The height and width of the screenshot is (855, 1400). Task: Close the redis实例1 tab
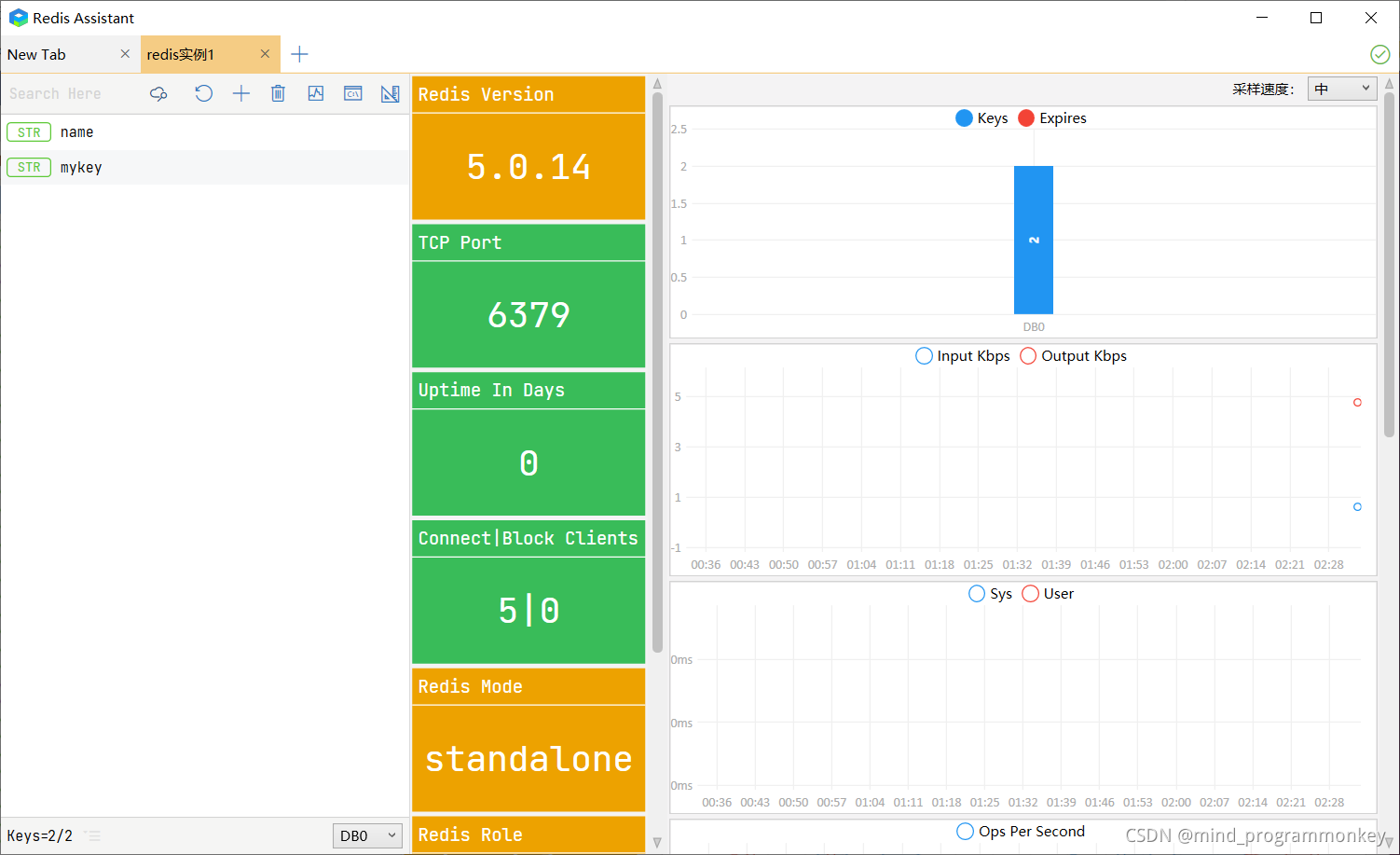pyautogui.click(x=265, y=54)
